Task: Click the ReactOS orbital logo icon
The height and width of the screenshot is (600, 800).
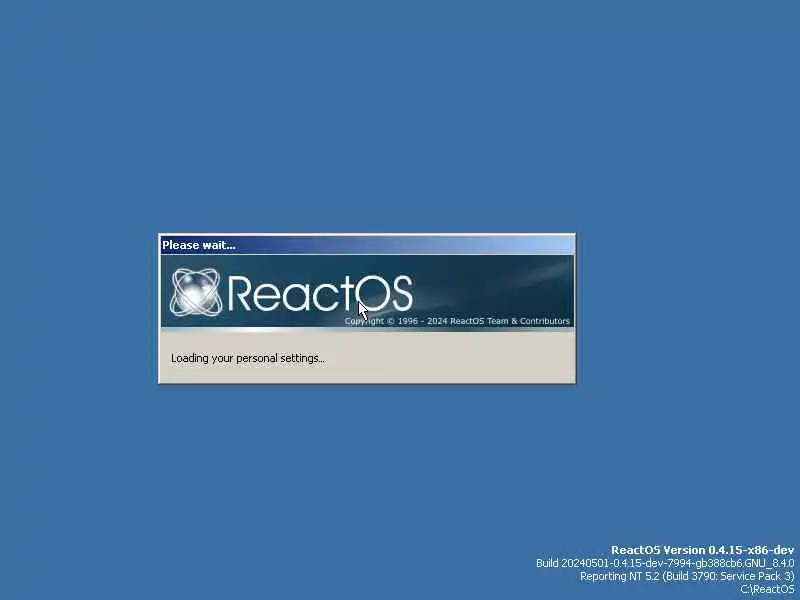Action: [196, 292]
